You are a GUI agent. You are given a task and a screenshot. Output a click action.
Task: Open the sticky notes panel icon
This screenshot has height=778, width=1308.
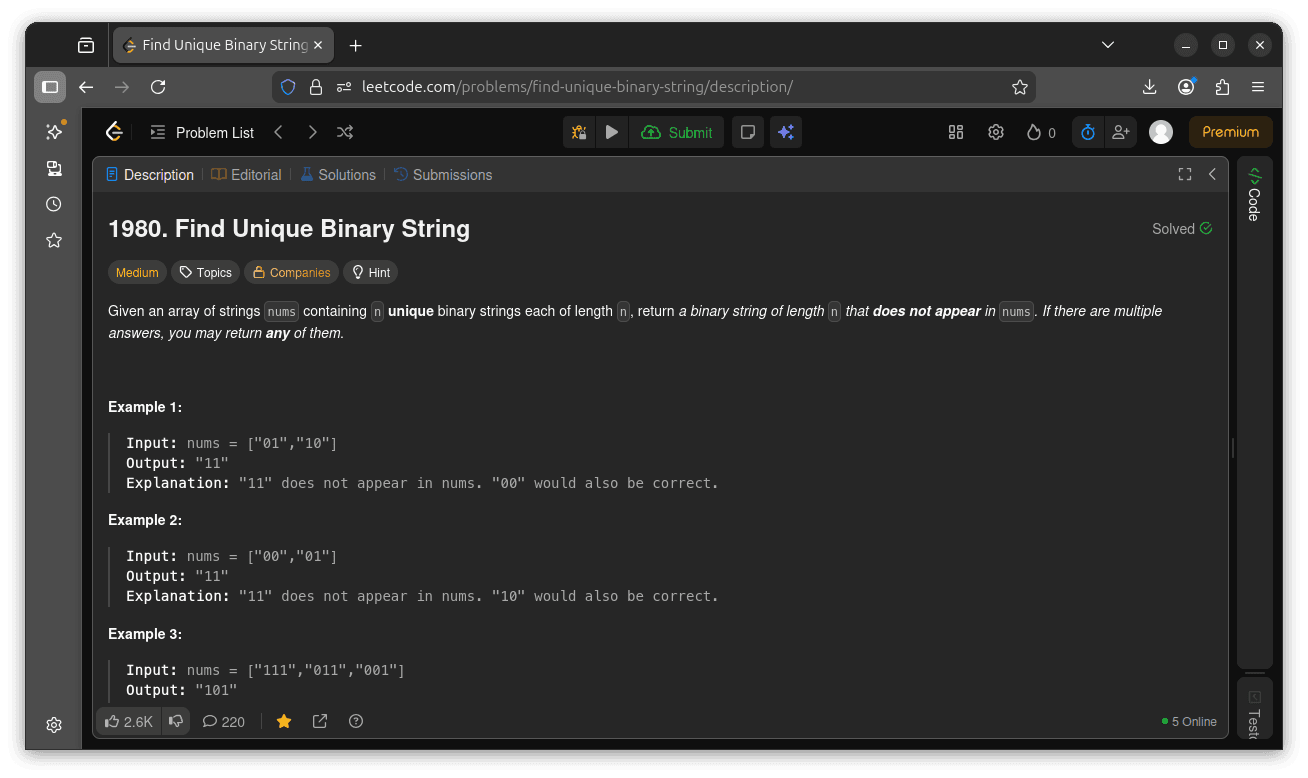point(747,132)
